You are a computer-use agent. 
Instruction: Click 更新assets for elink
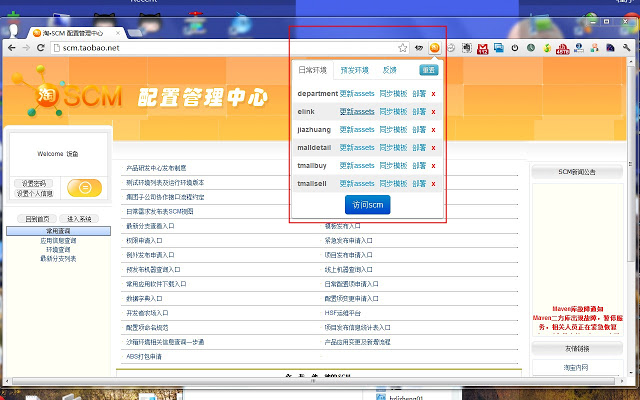[x=357, y=111]
